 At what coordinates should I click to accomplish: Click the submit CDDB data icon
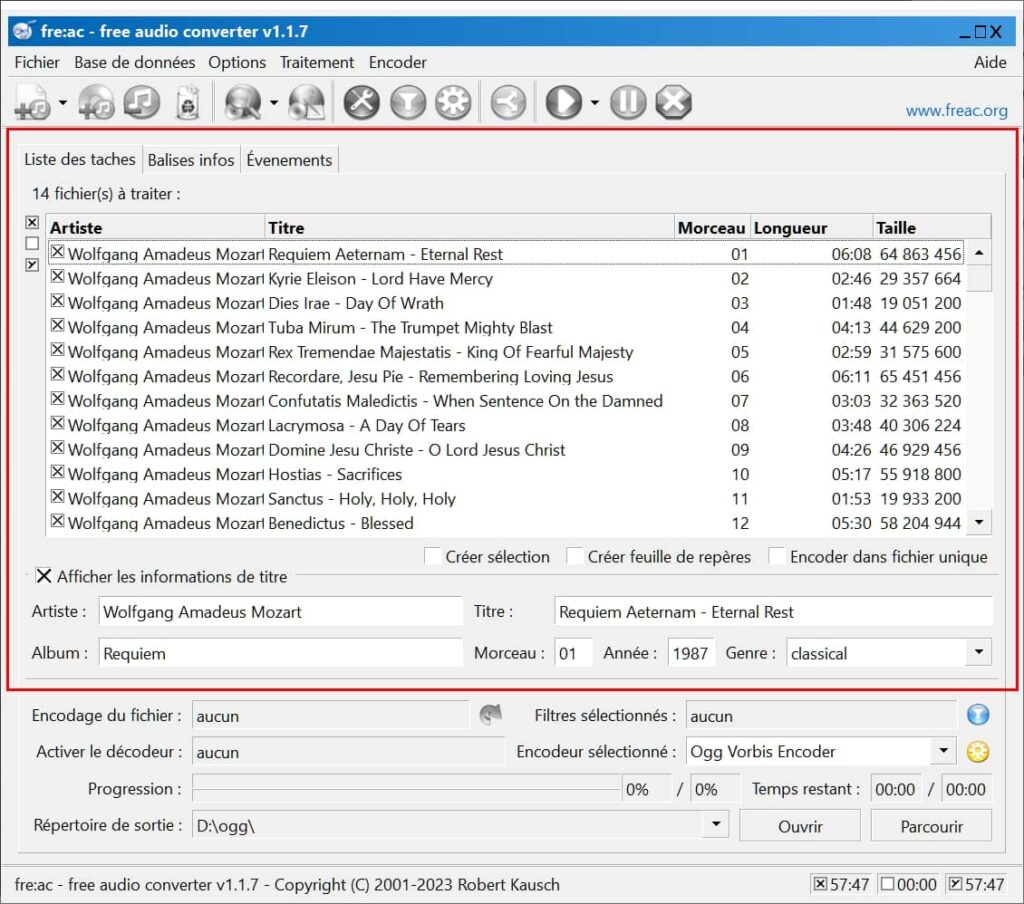tap(306, 103)
